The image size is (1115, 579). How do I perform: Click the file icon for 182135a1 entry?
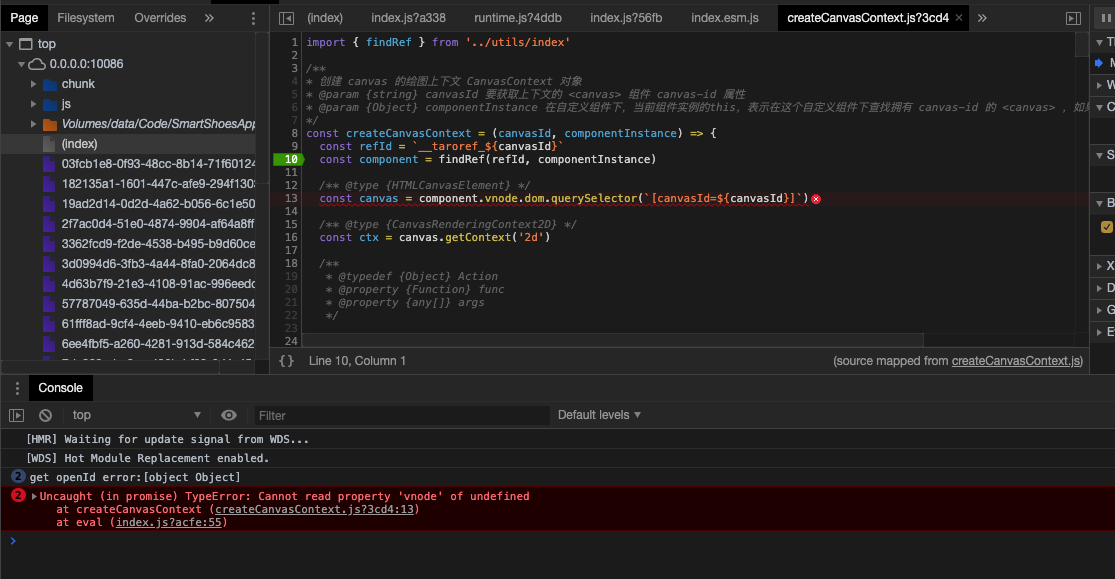pyautogui.click(x=49, y=184)
